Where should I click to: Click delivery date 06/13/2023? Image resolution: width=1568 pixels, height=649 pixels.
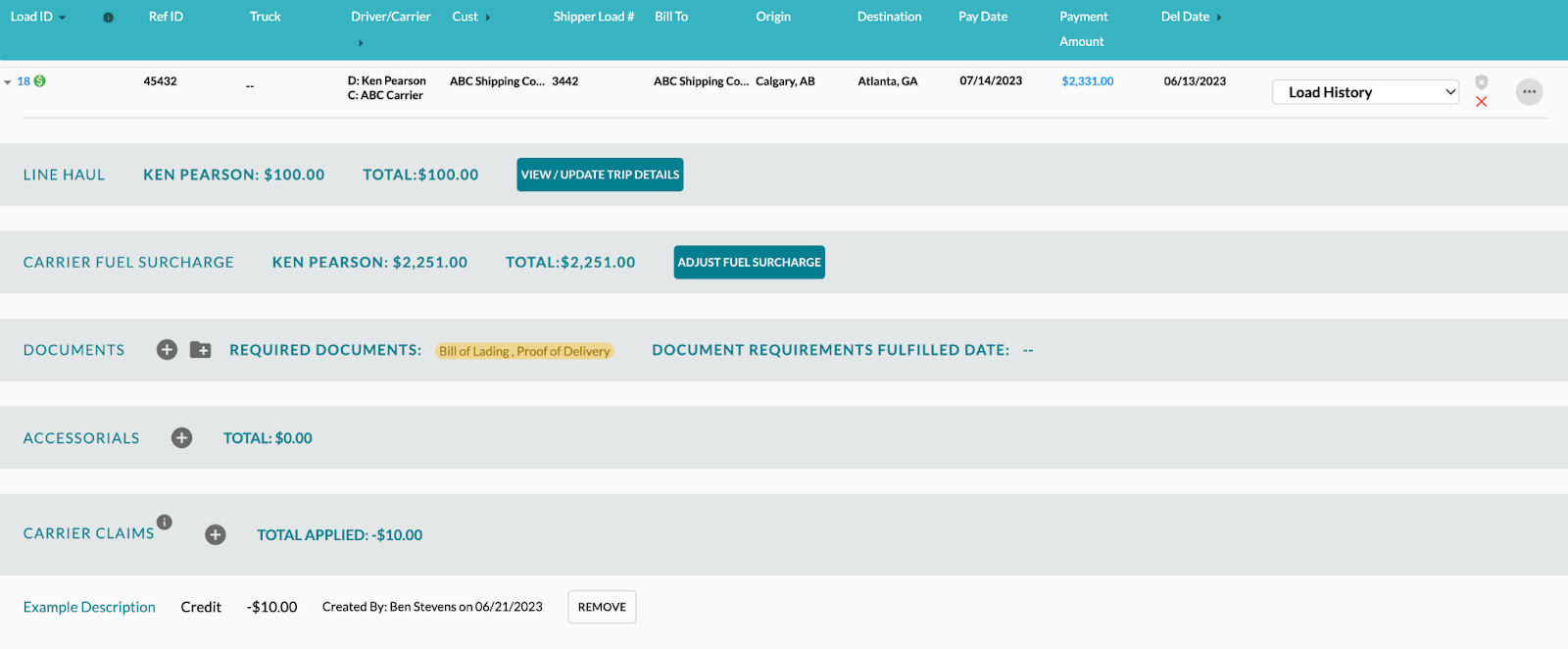[1195, 81]
